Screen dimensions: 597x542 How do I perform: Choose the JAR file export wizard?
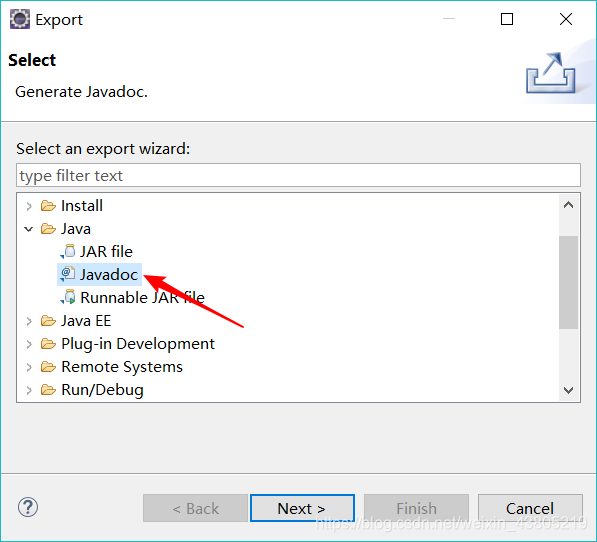106,252
